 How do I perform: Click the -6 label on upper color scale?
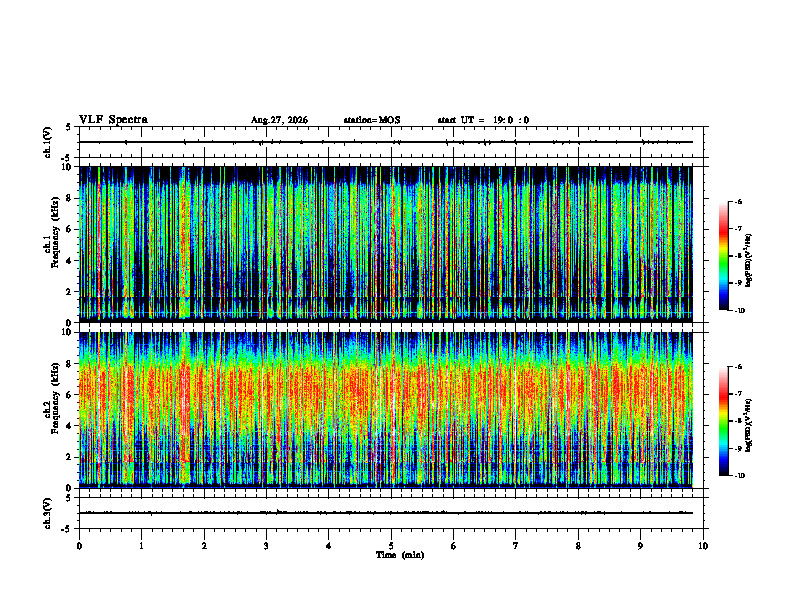pyautogui.click(x=738, y=202)
